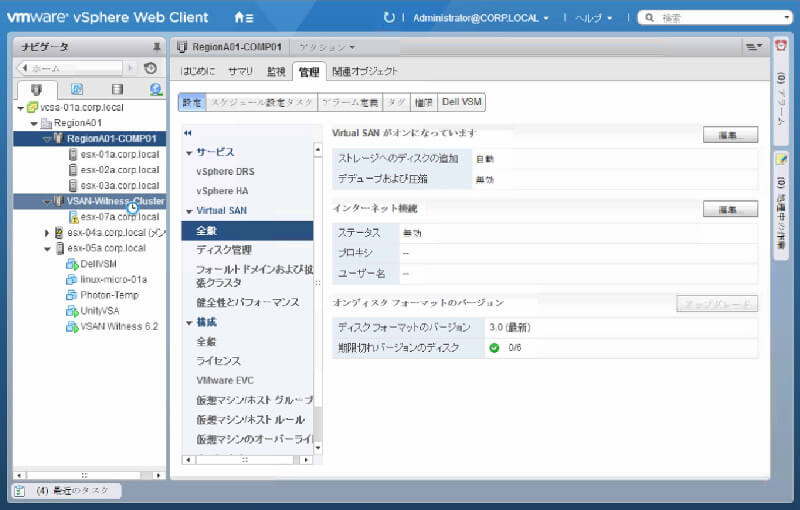Open the panel options menu at top right

754,47
